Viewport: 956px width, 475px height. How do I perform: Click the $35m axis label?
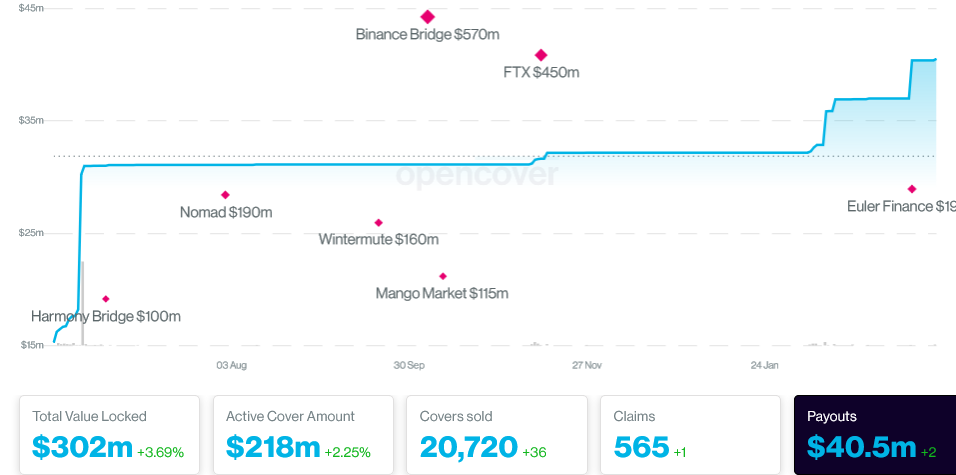[31, 120]
